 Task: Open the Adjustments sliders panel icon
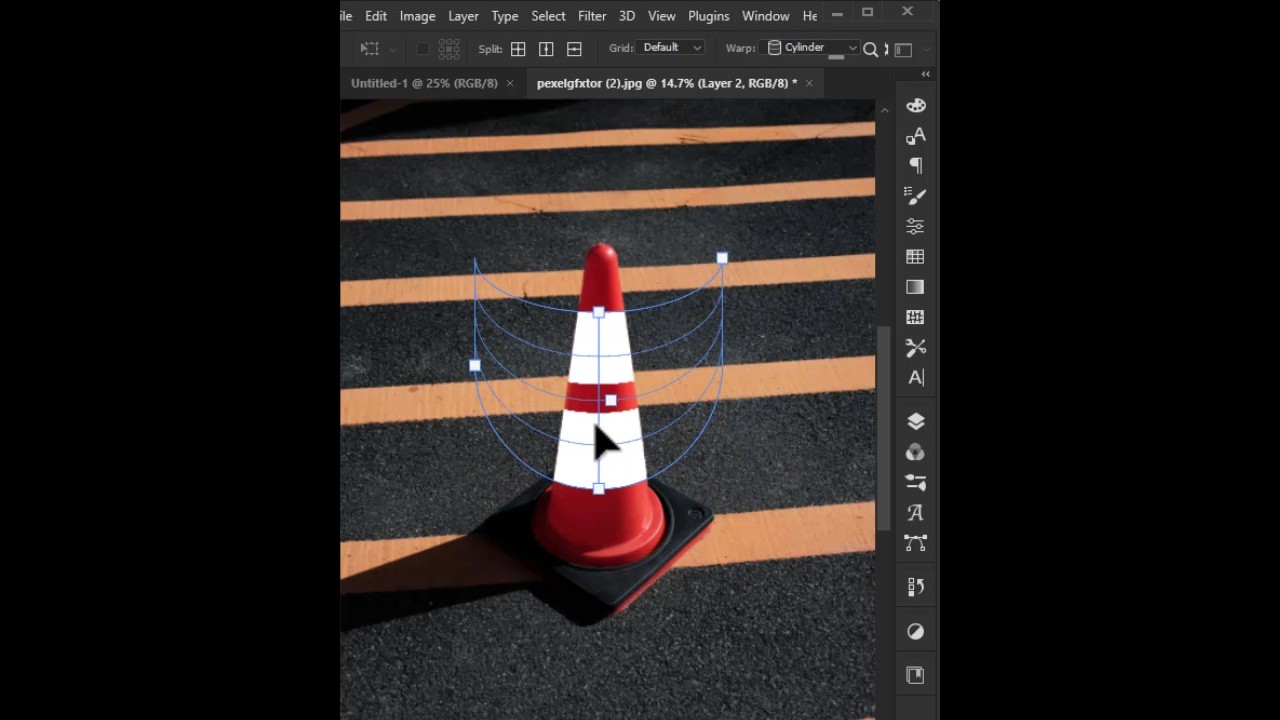coord(916,226)
